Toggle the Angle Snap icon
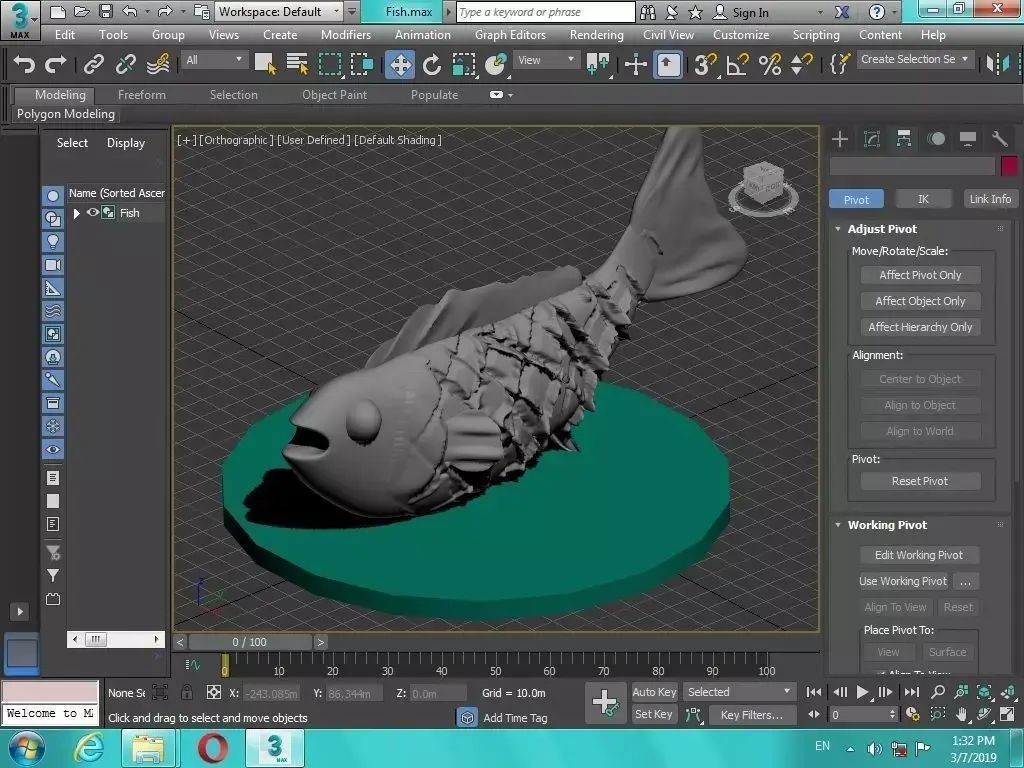The image size is (1024, 768). coord(737,65)
